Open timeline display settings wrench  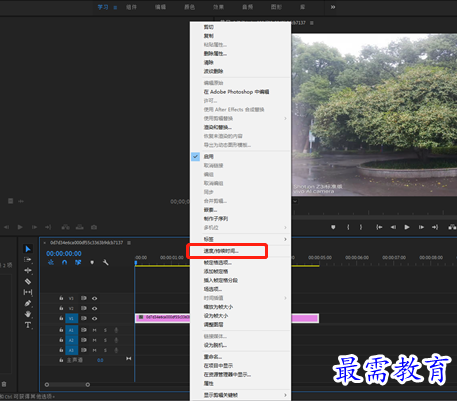point(106,263)
